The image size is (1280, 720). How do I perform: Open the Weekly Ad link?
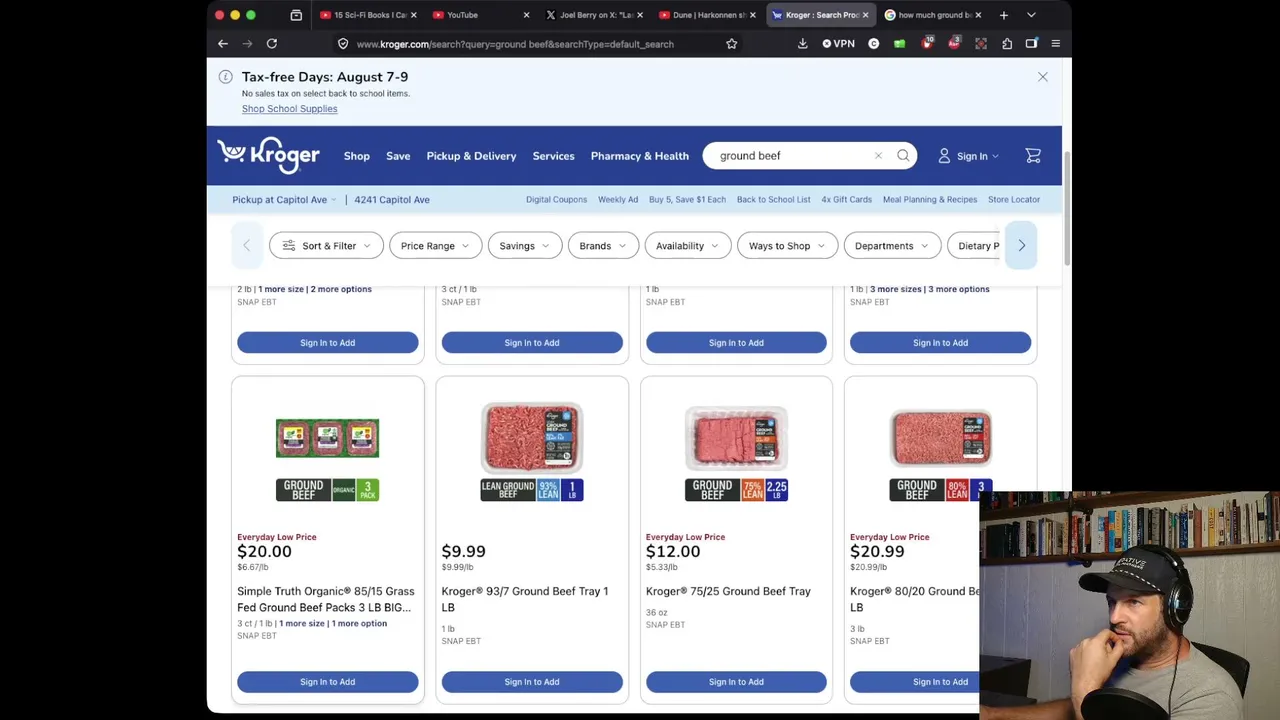[618, 200]
